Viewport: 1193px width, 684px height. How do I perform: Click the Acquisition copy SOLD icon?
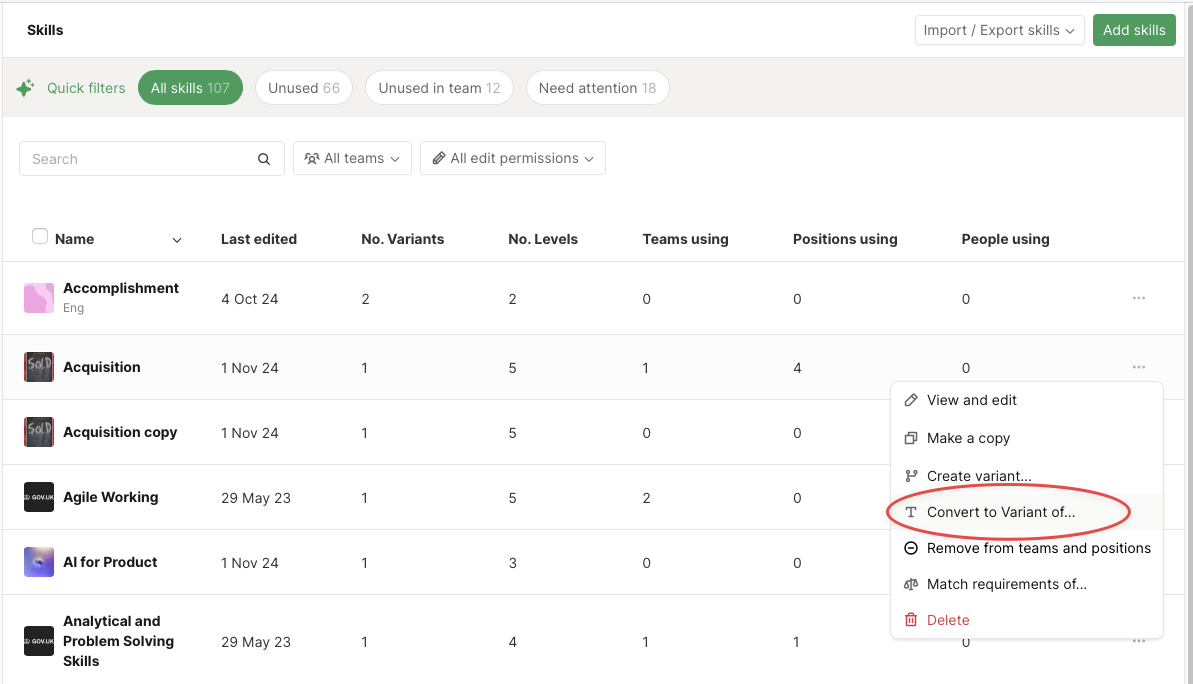(x=39, y=432)
